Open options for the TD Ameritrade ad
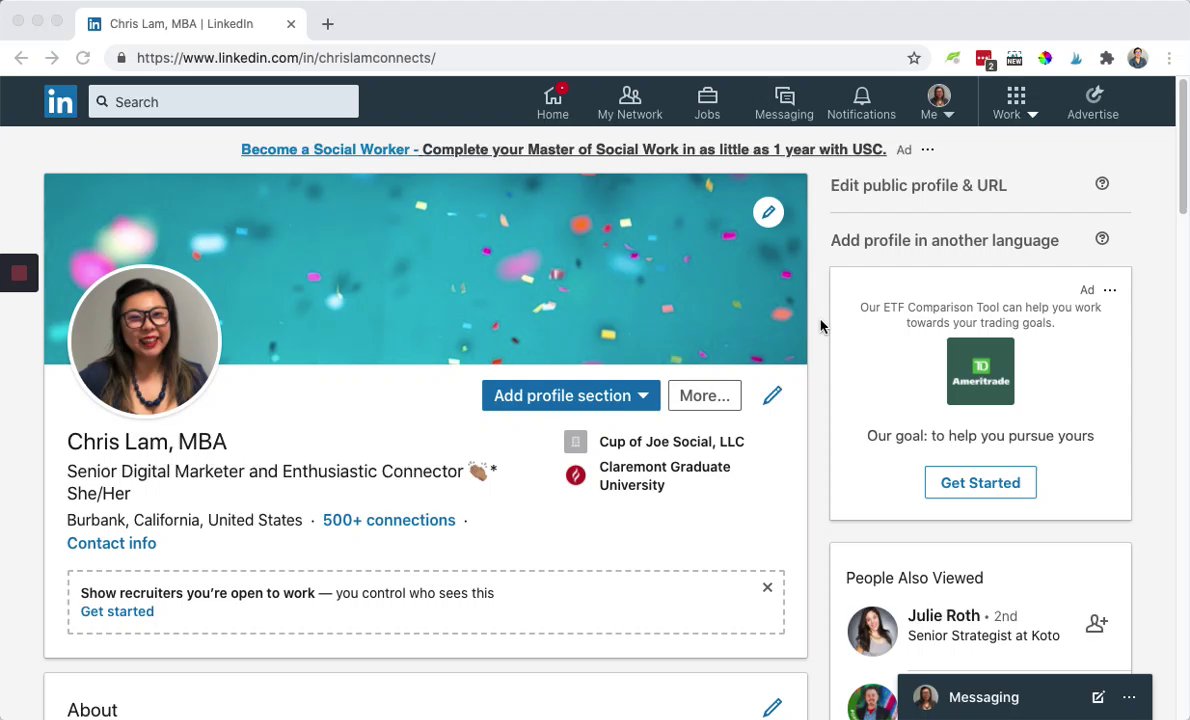Viewport: 1190px width, 720px height. point(1110,290)
